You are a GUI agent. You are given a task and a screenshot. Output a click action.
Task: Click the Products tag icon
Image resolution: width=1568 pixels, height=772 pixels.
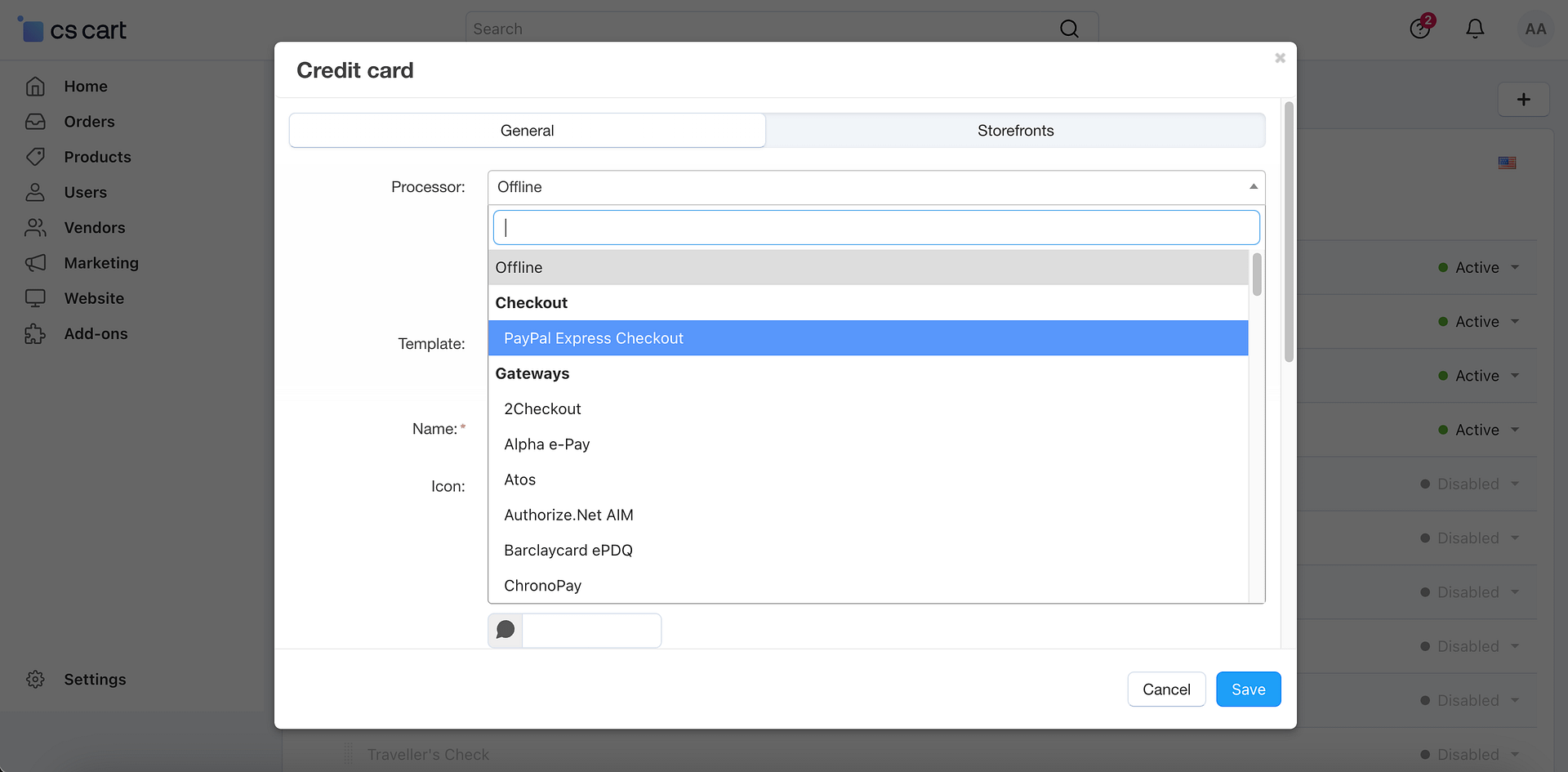pyautogui.click(x=35, y=157)
